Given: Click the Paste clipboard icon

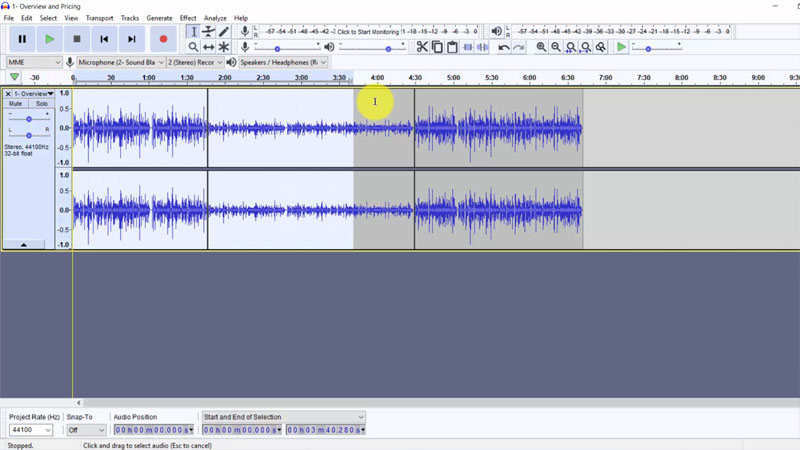Looking at the screenshot, I should pos(452,47).
